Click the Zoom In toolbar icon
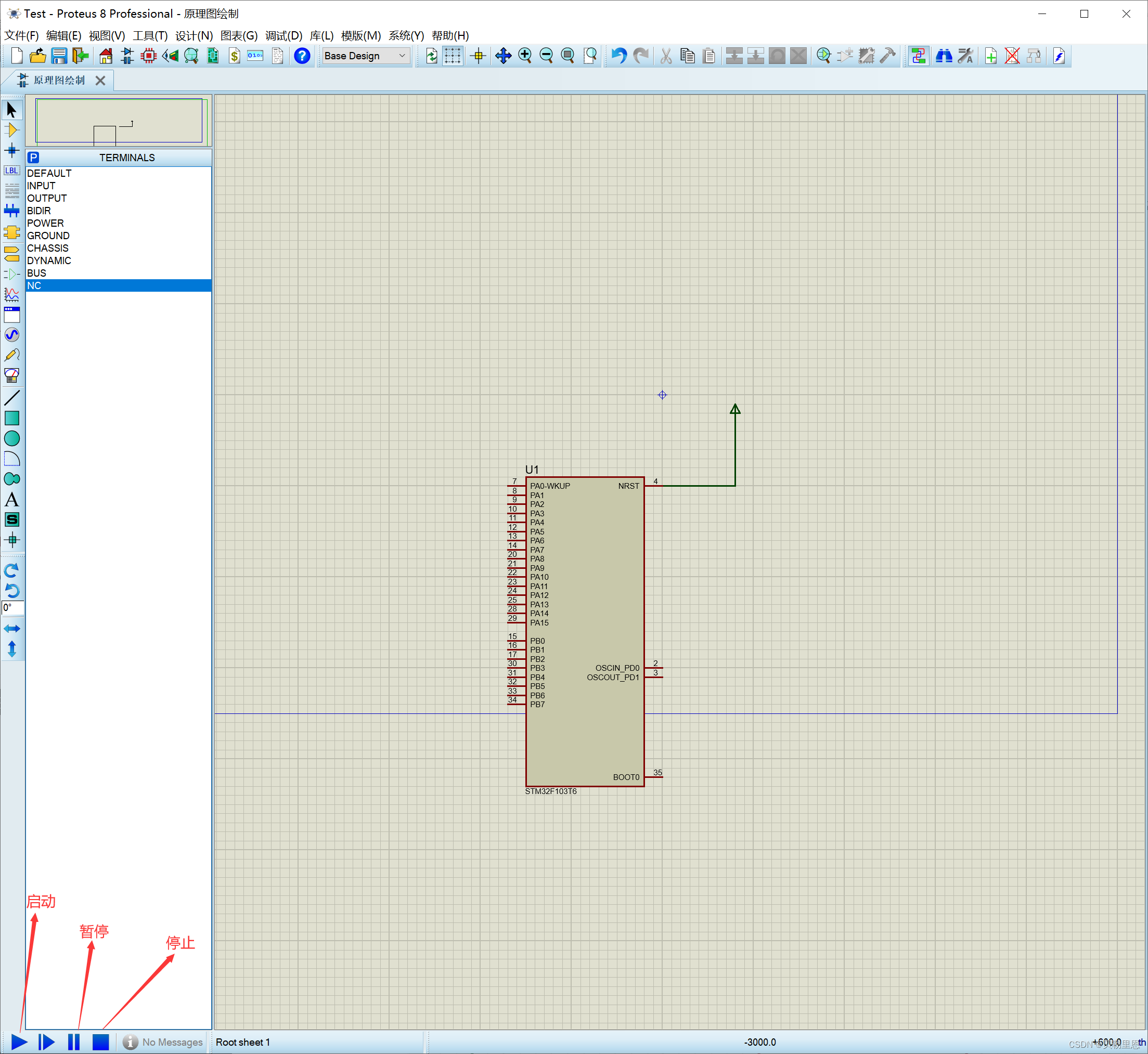The width and height of the screenshot is (1148, 1054). click(x=525, y=56)
